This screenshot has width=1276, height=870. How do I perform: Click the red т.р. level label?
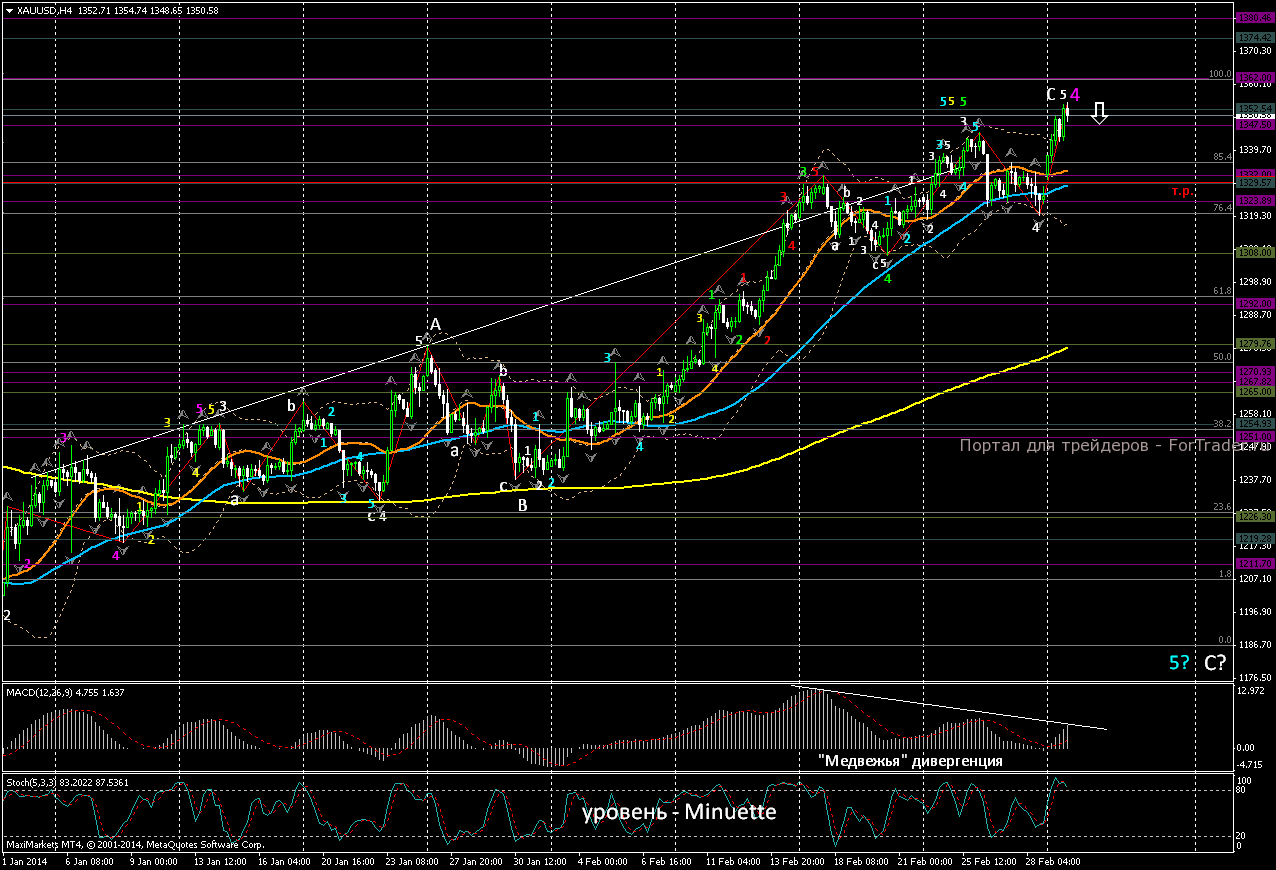1181,190
